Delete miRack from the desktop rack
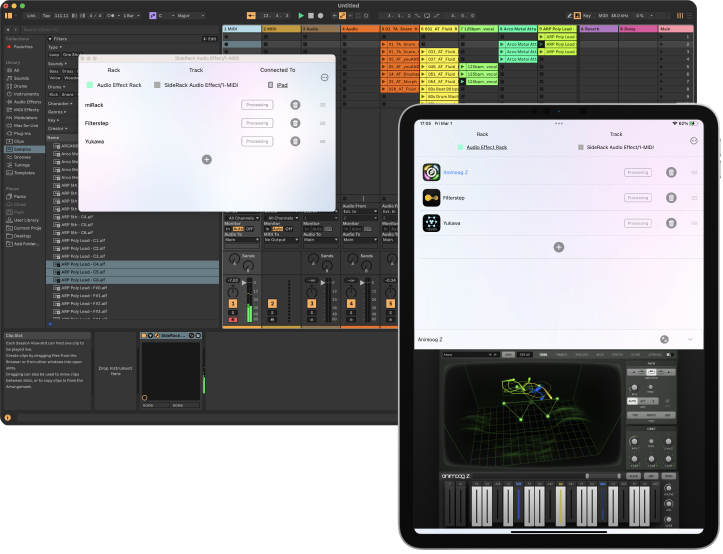Viewport: 723px width, 554px height. click(x=295, y=105)
